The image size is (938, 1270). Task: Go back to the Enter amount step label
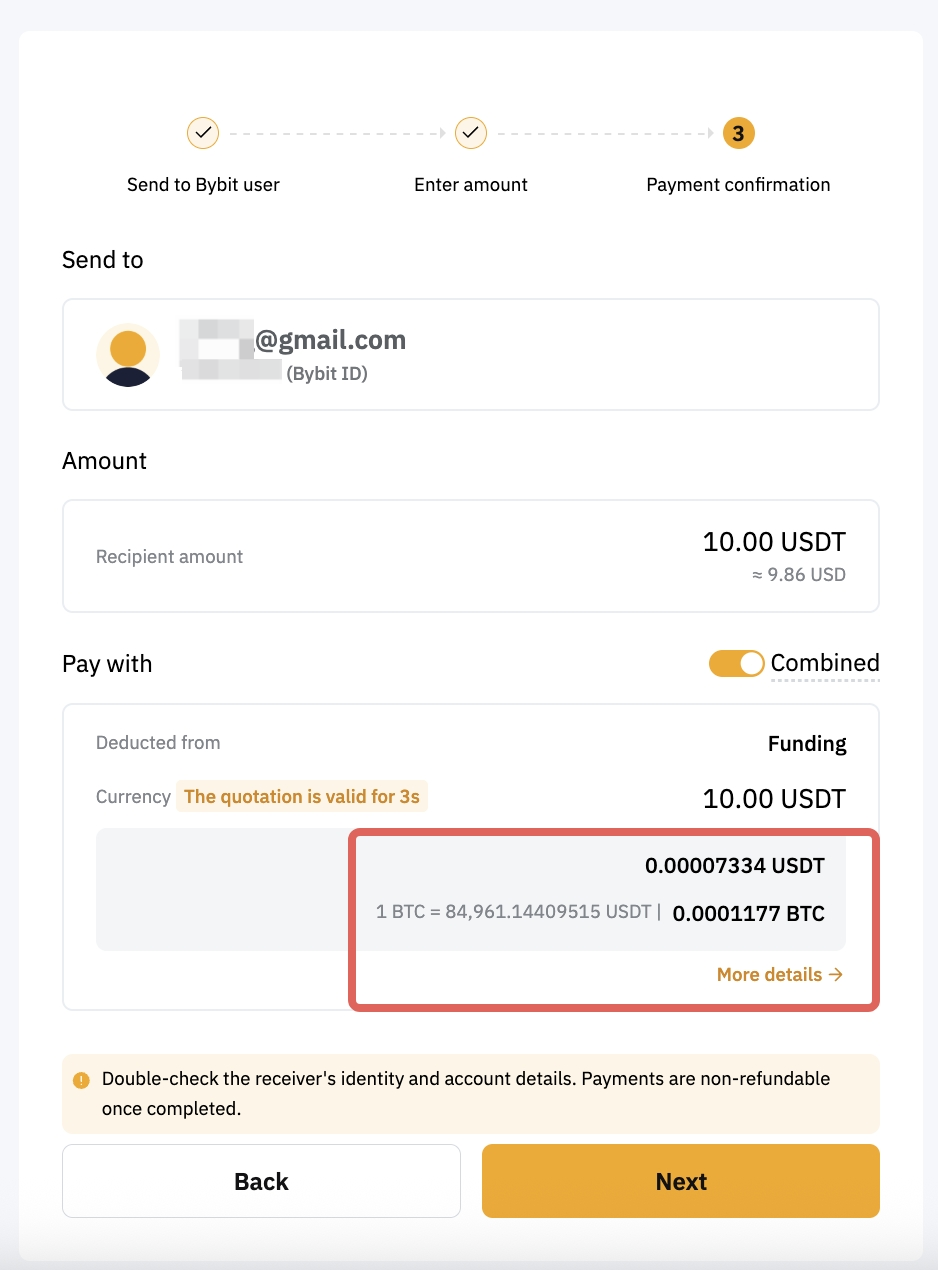470,185
